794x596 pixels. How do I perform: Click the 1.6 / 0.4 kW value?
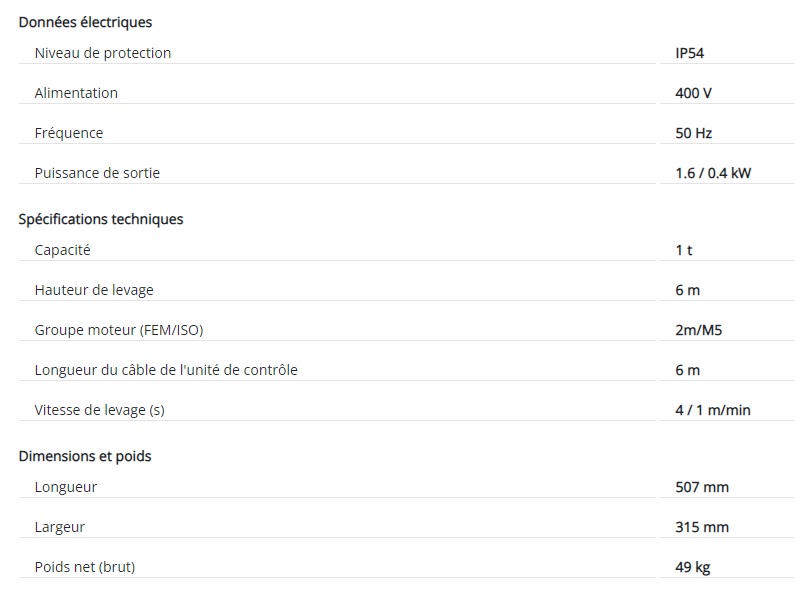[x=713, y=173]
